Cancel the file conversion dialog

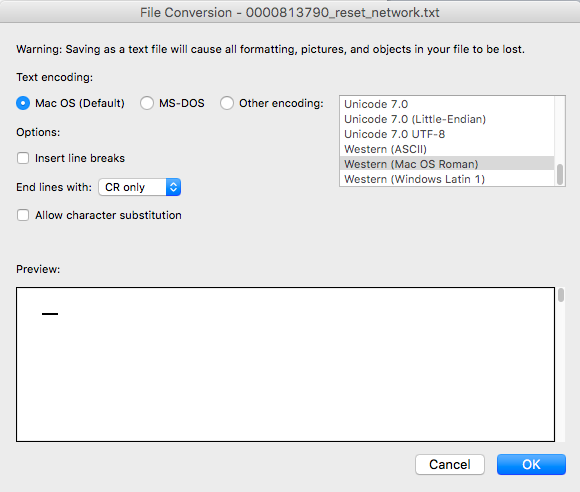[450, 465]
